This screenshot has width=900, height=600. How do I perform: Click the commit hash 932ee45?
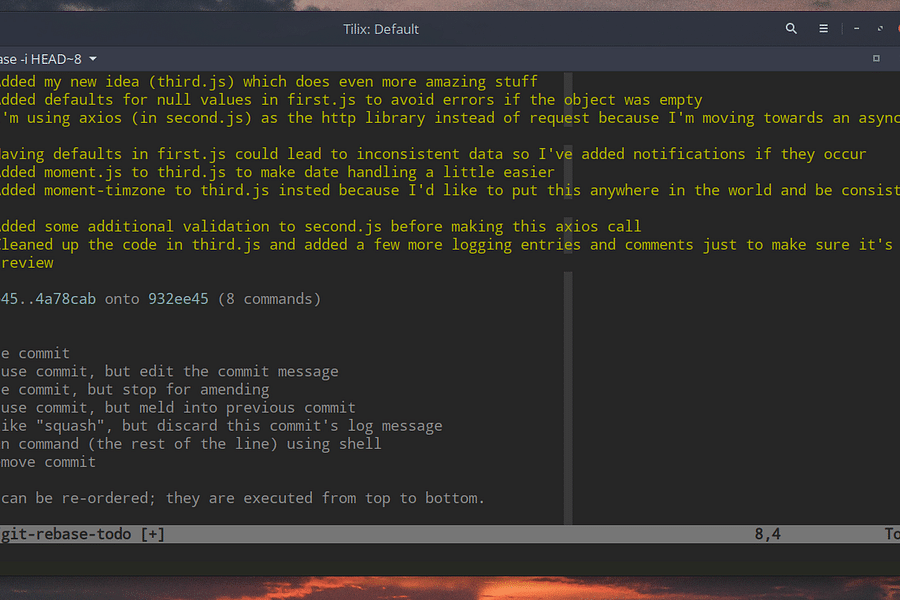click(178, 298)
